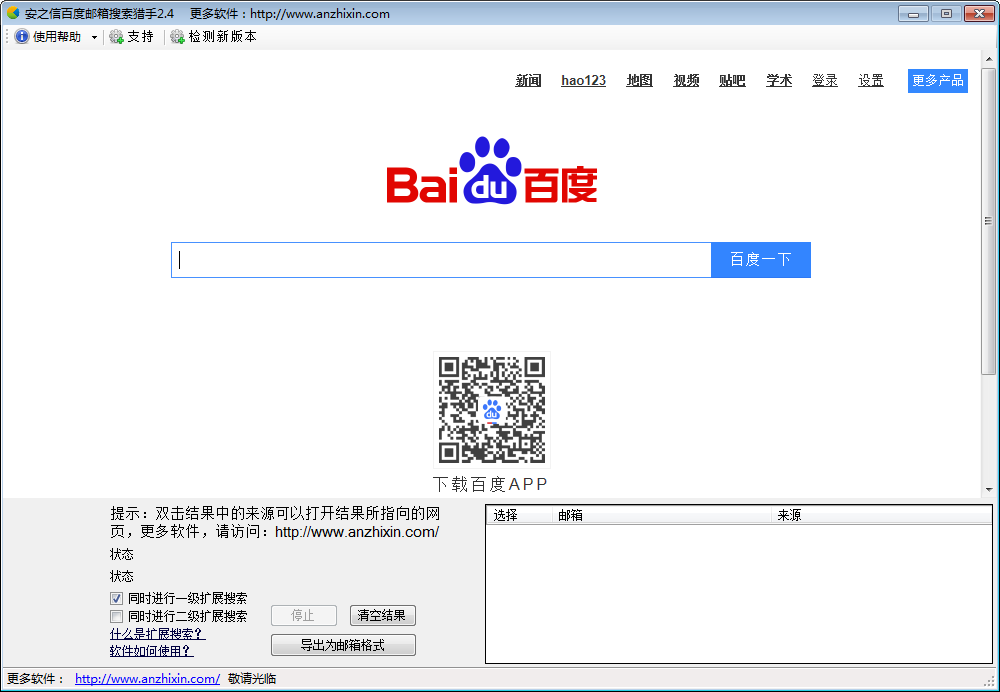Open the 使用帮助 dropdown arrow

(x=94, y=38)
